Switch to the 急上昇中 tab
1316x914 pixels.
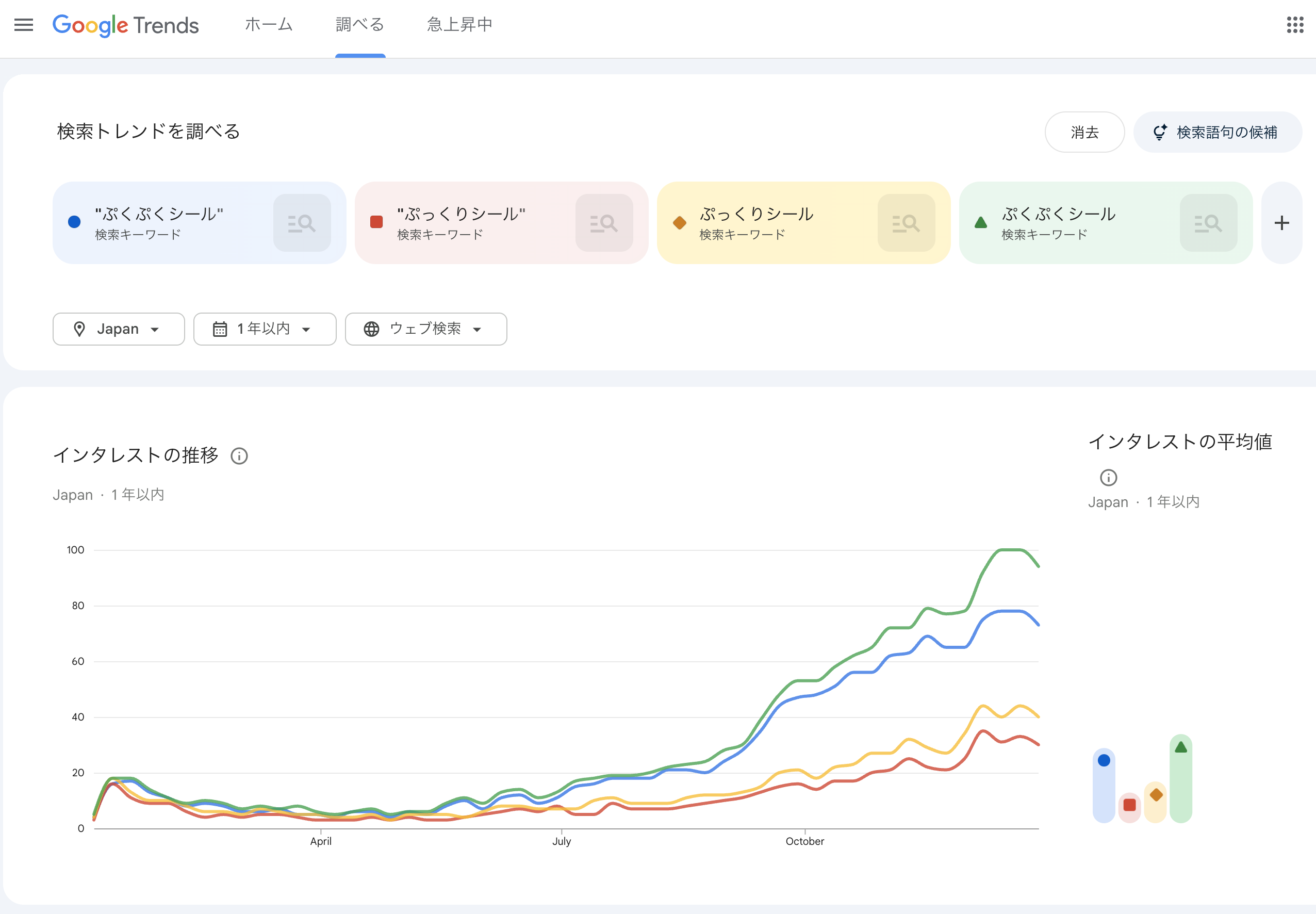[459, 25]
